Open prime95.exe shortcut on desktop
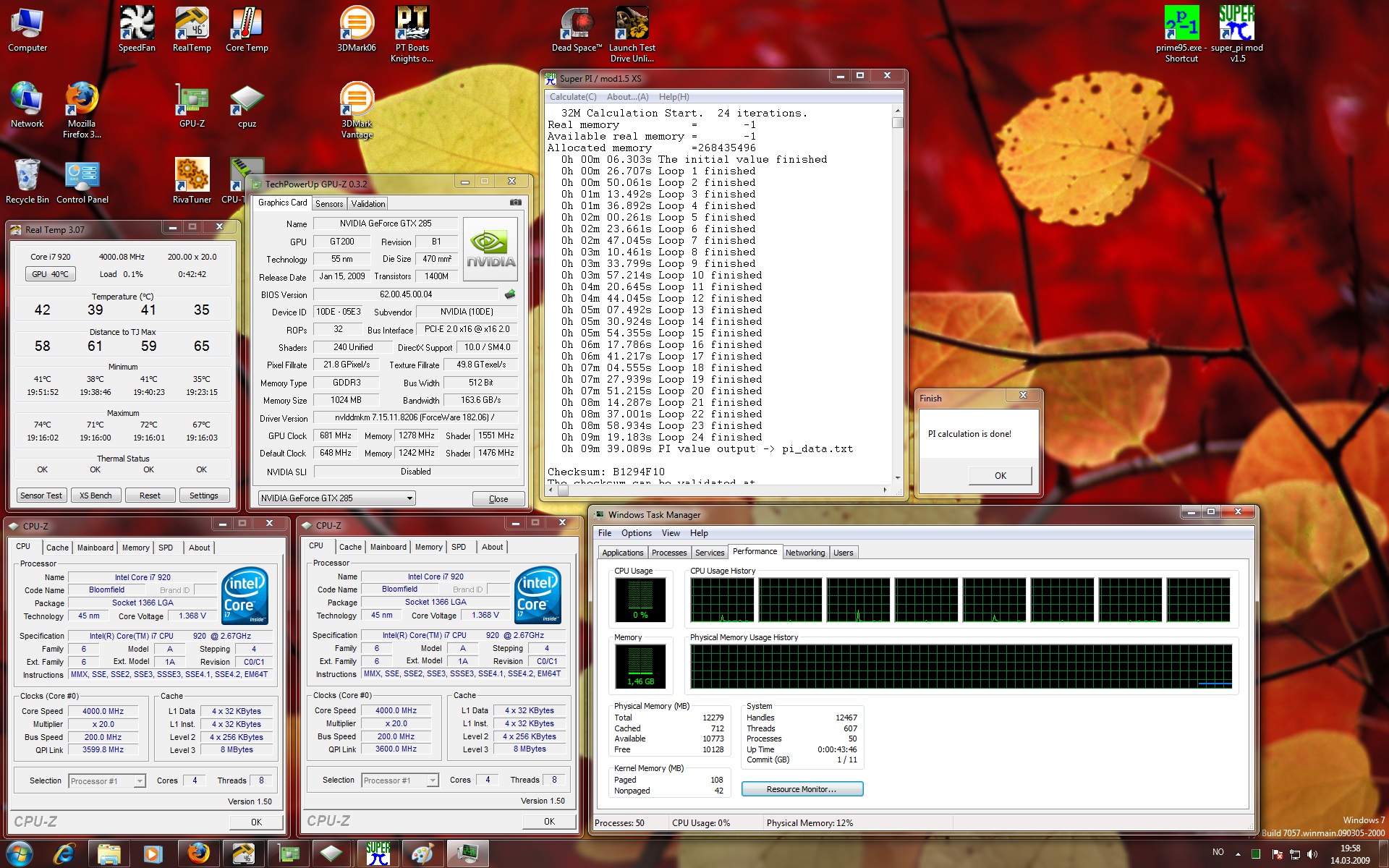 click(1181, 34)
